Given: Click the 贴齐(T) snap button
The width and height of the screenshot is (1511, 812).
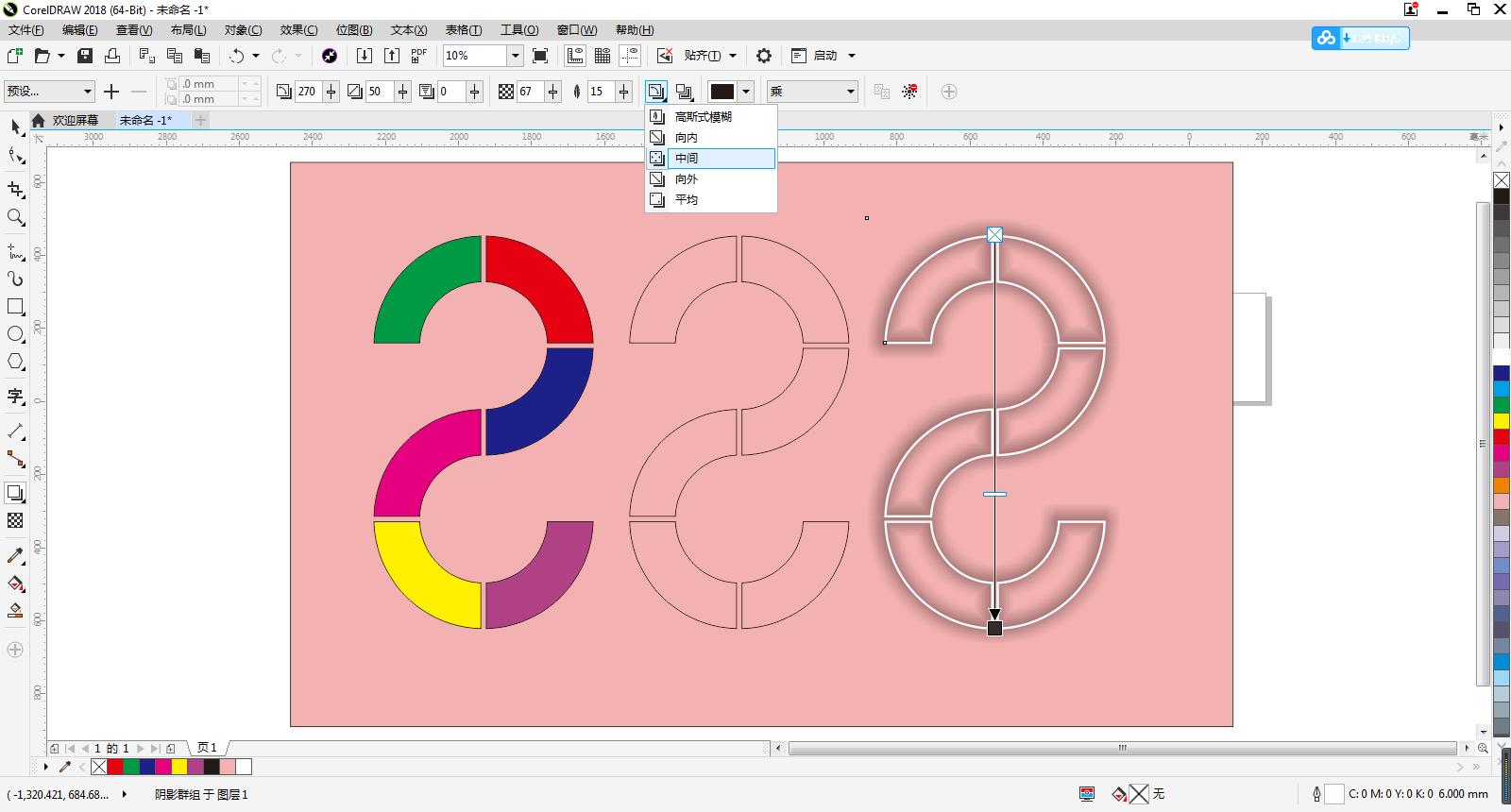Looking at the screenshot, I should coord(702,56).
